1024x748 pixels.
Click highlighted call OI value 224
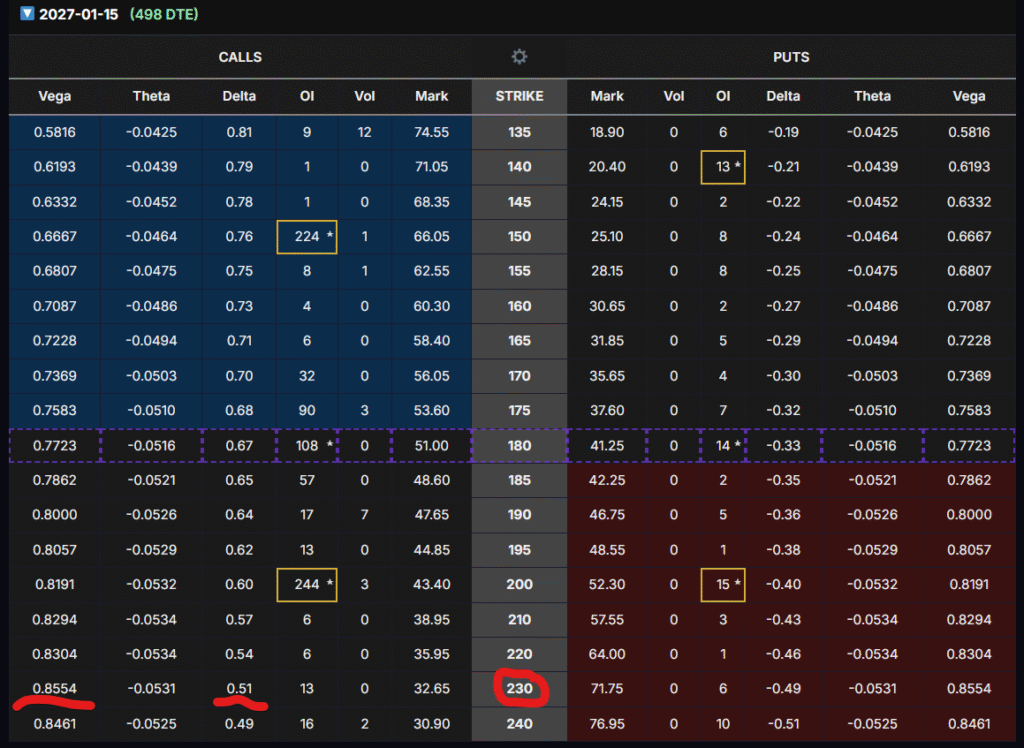[306, 236]
